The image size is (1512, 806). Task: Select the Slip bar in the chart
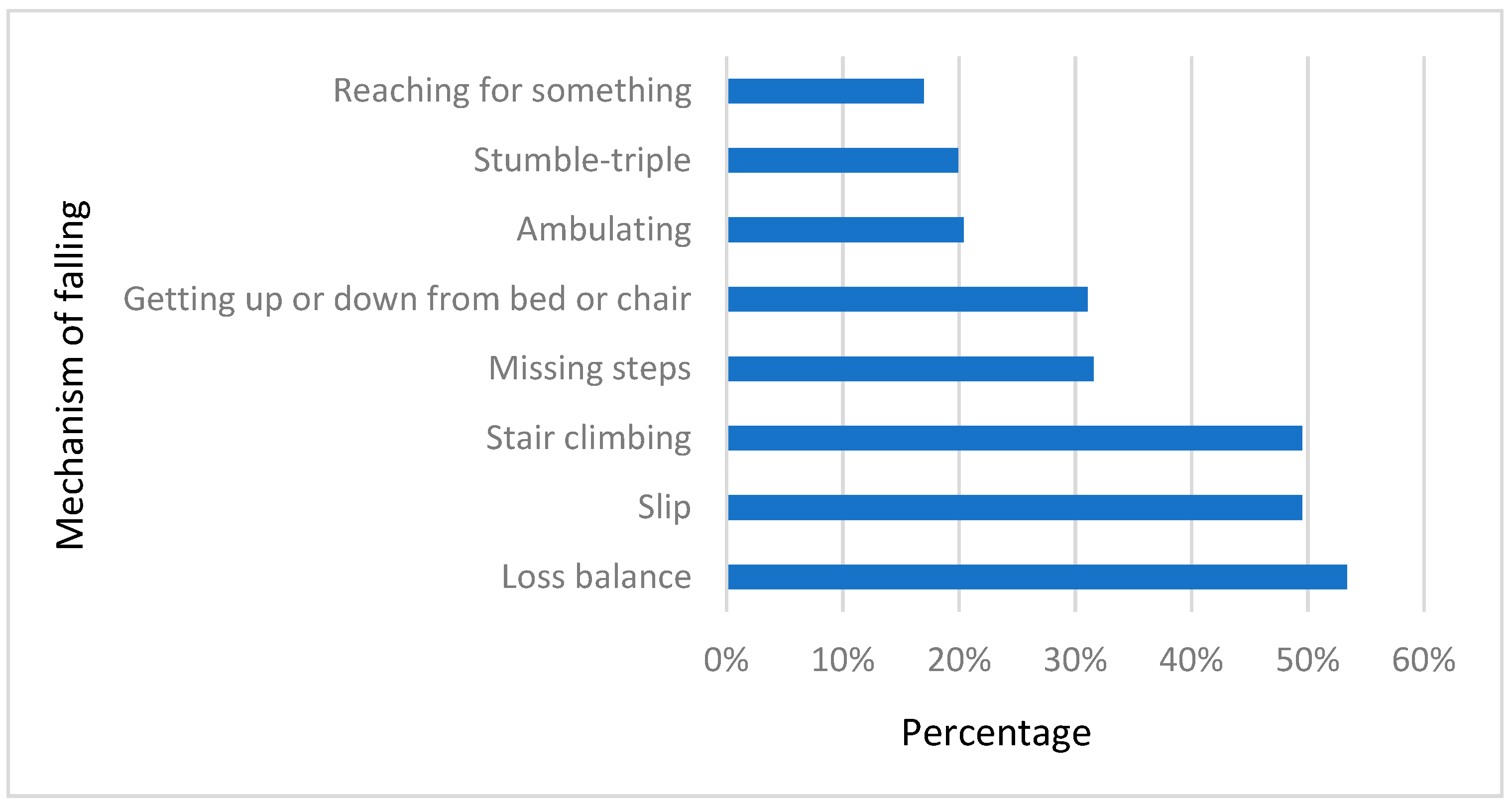[1014, 507]
